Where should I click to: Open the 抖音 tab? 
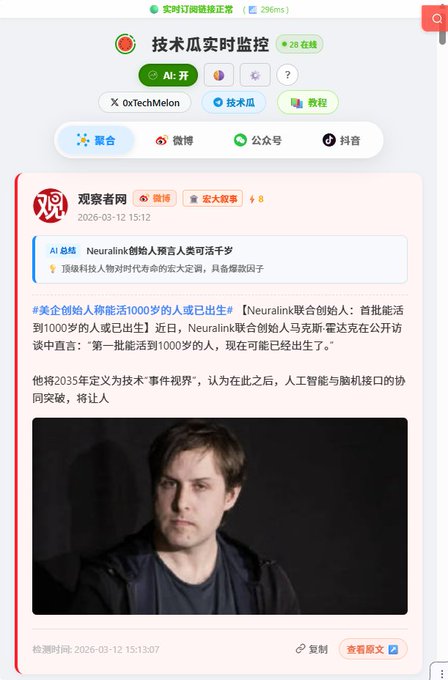[341, 140]
